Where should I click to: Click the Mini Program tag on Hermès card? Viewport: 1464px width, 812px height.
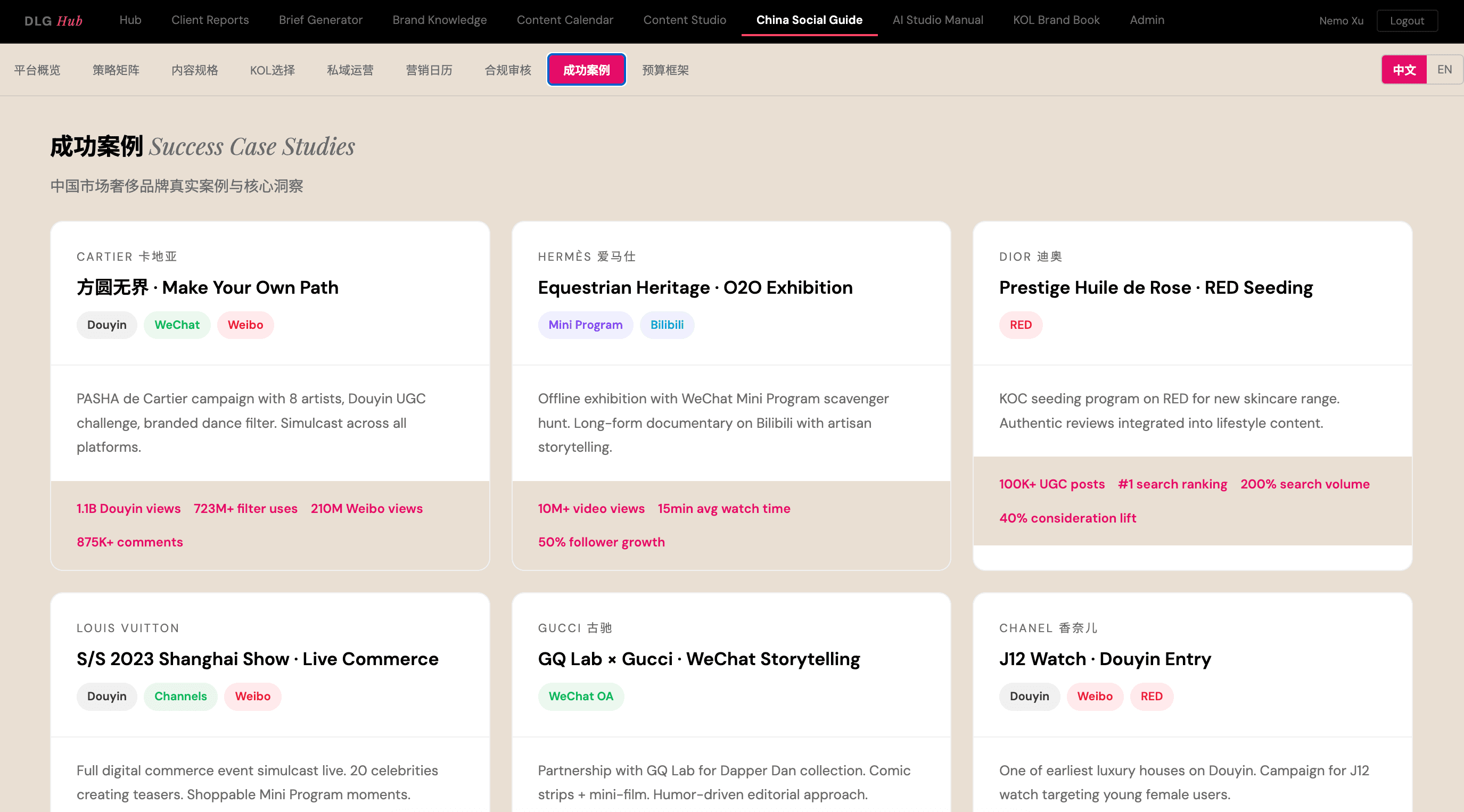[585, 325]
